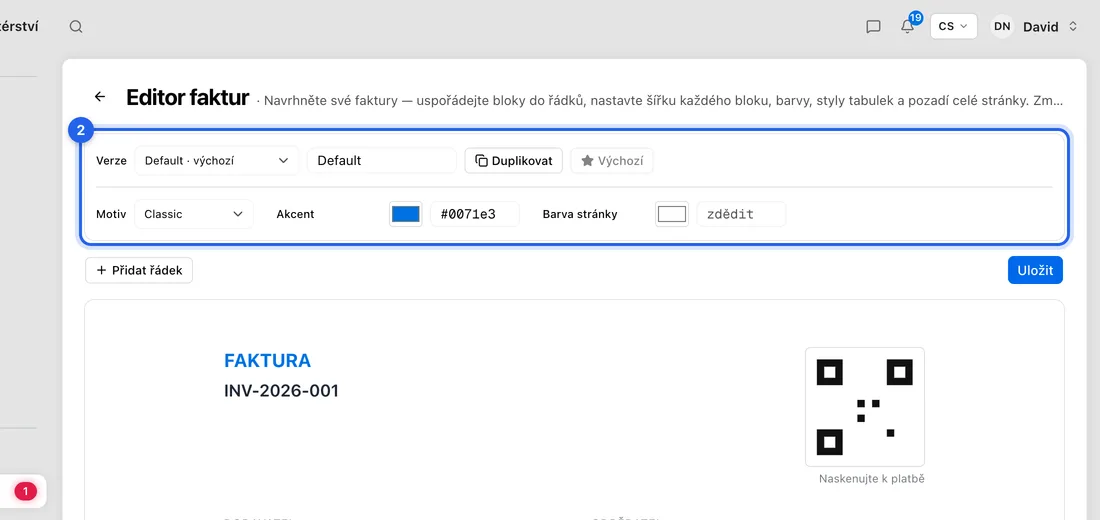
Task: Save with the Uložit button
Action: pyautogui.click(x=1035, y=270)
